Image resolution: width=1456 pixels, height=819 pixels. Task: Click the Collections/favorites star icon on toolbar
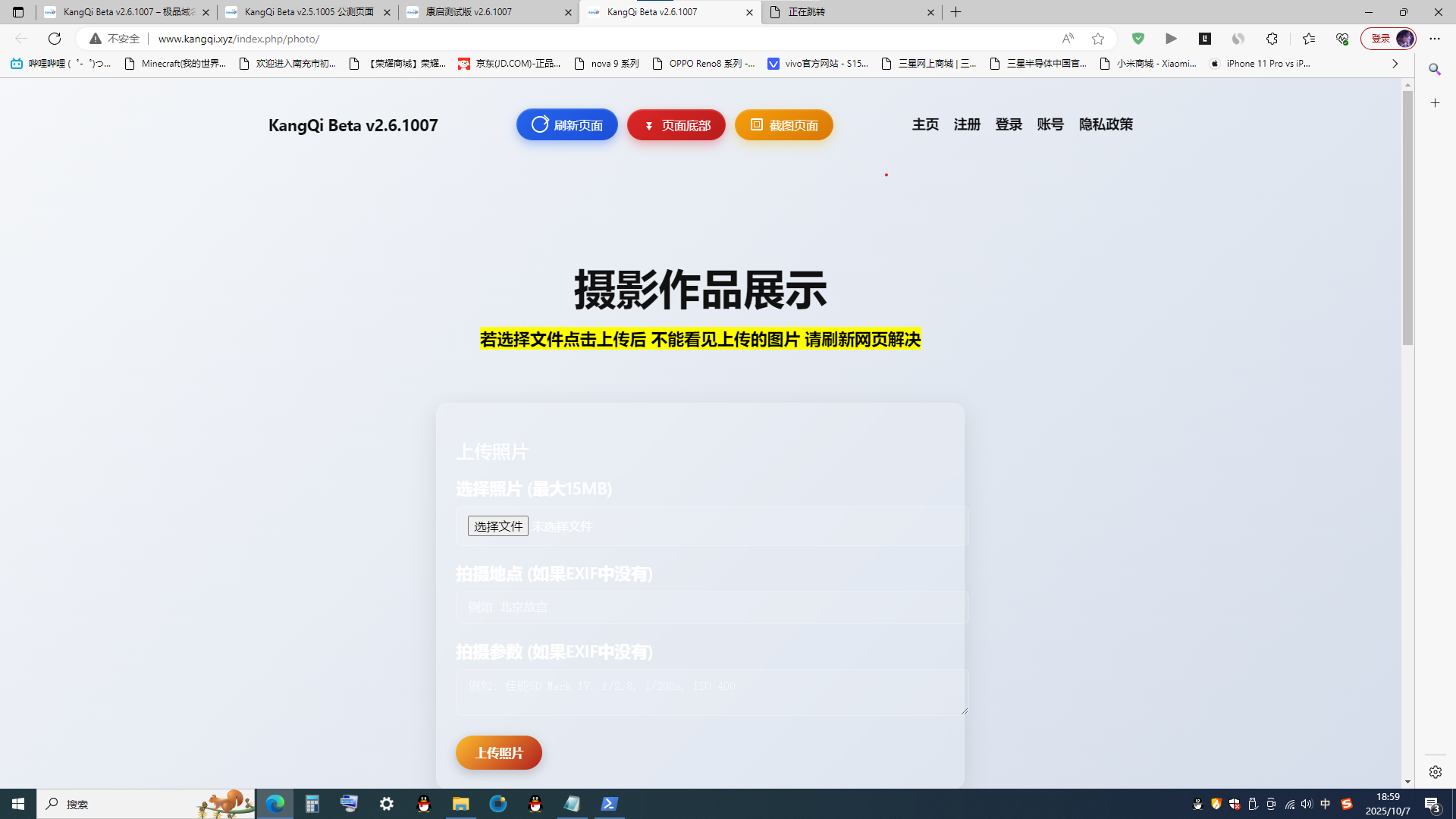click(1307, 39)
